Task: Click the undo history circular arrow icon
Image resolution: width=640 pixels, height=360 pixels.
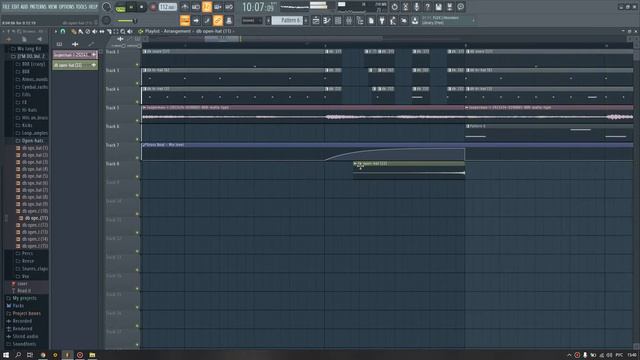Action: click(x=394, y=7)
